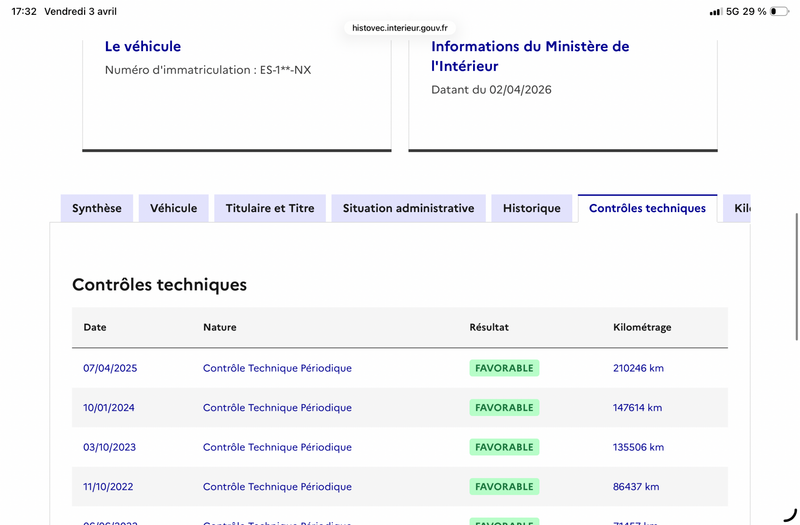Tap the cellular signal bars icon

point(715,11)
